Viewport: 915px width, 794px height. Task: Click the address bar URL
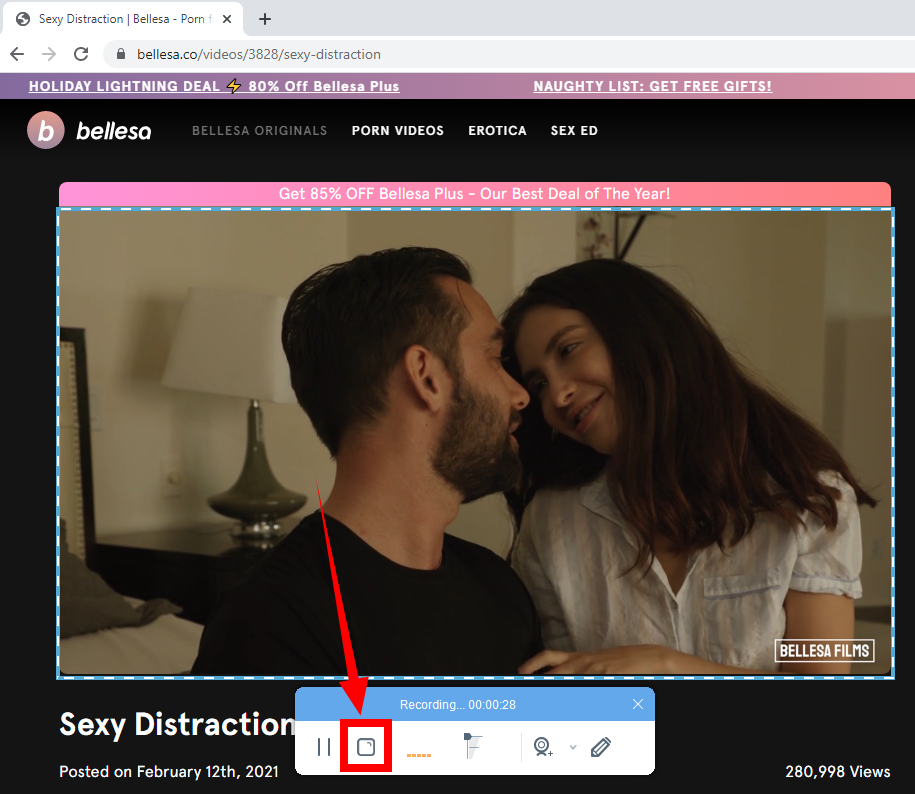pyautogui.click(x=259, y=54)
